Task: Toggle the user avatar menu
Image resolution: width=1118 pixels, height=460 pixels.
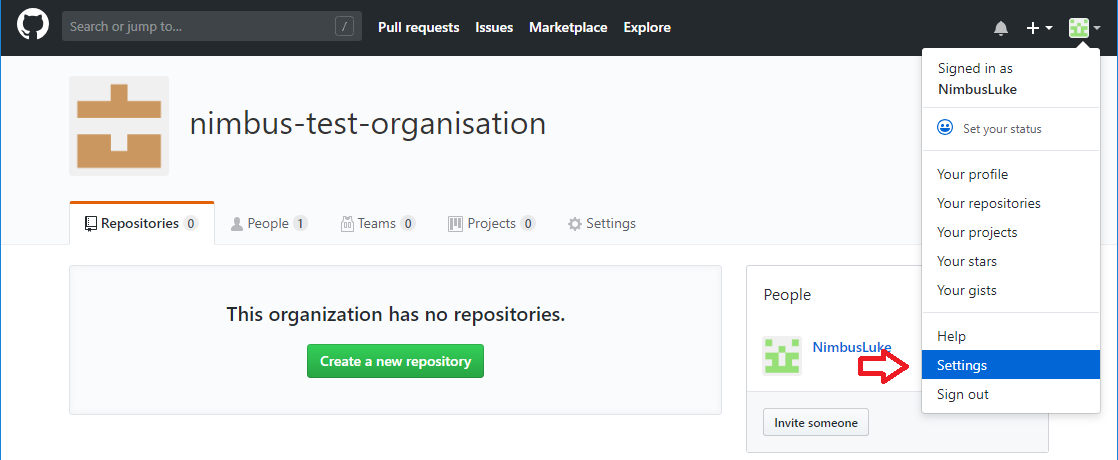Action: [x=1084, y=28]
